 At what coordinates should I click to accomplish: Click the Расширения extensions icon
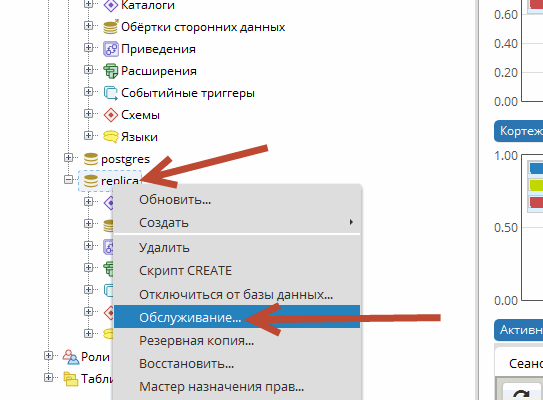(x=111, y=71)
